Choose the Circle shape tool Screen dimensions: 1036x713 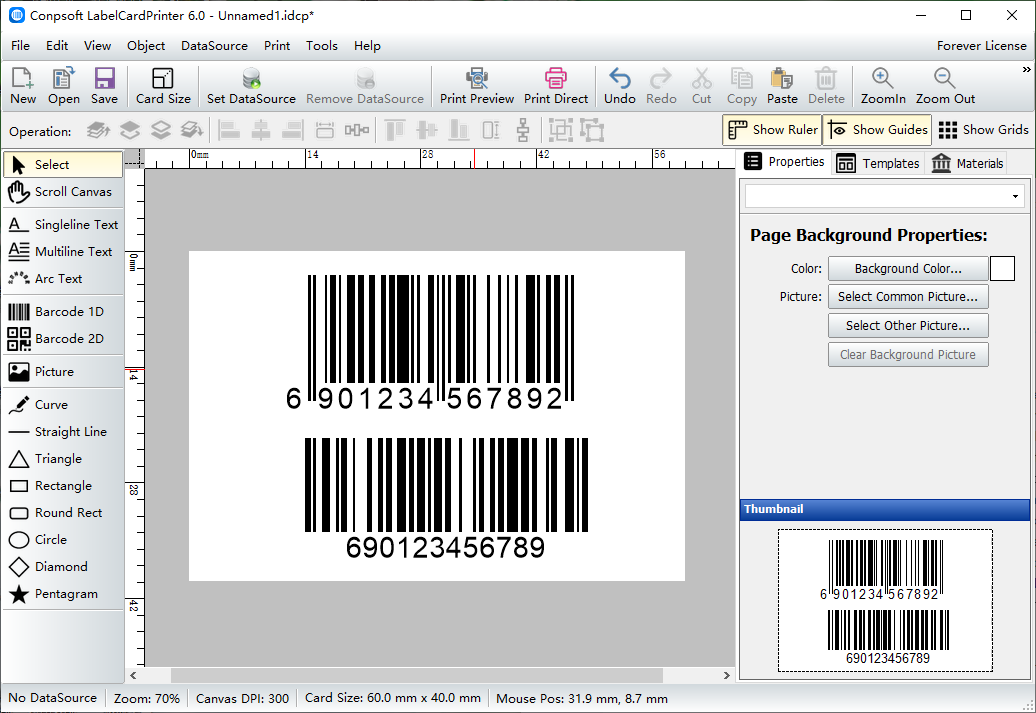63,540
